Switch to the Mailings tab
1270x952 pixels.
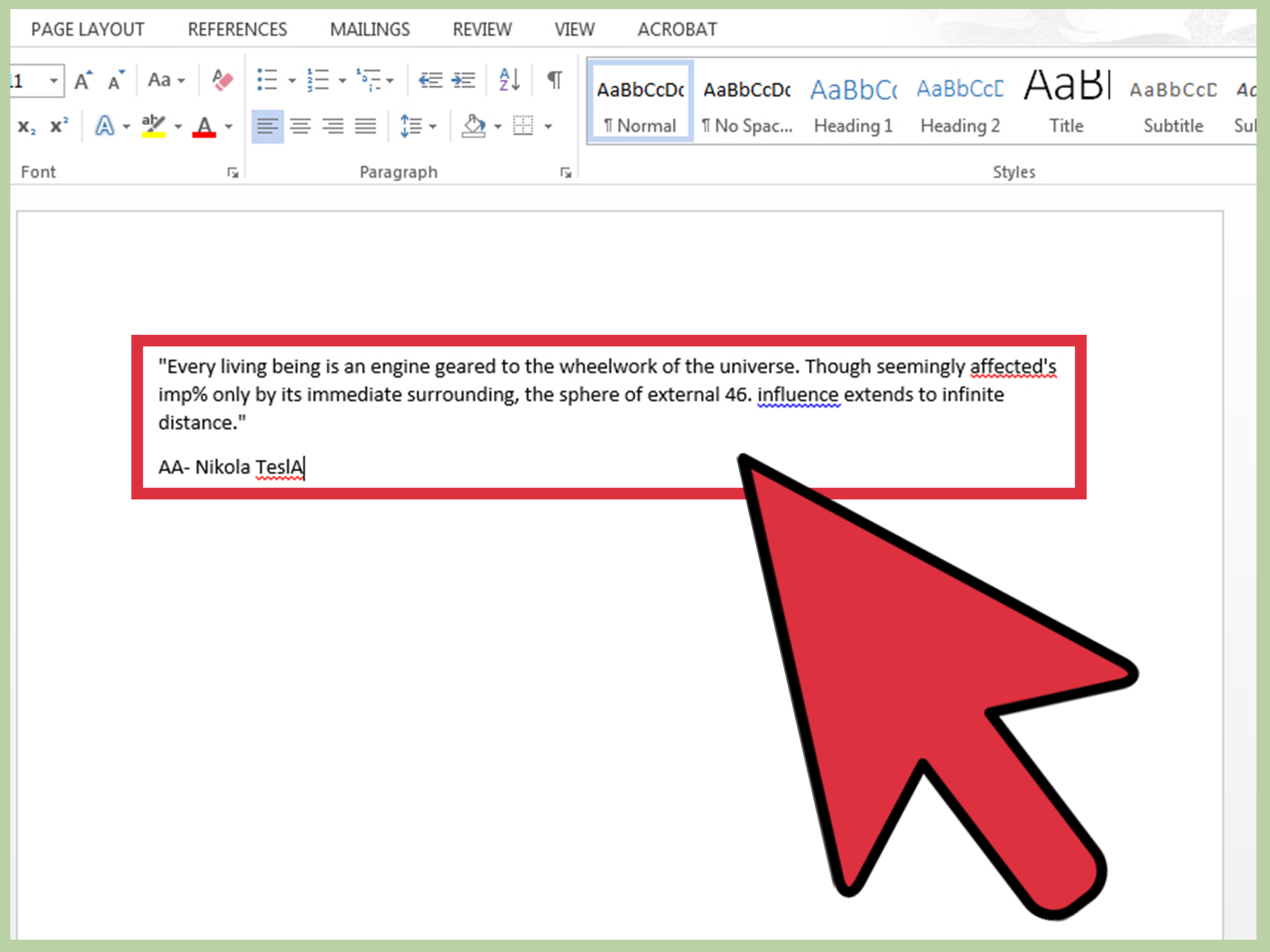[x=370, y=29]
